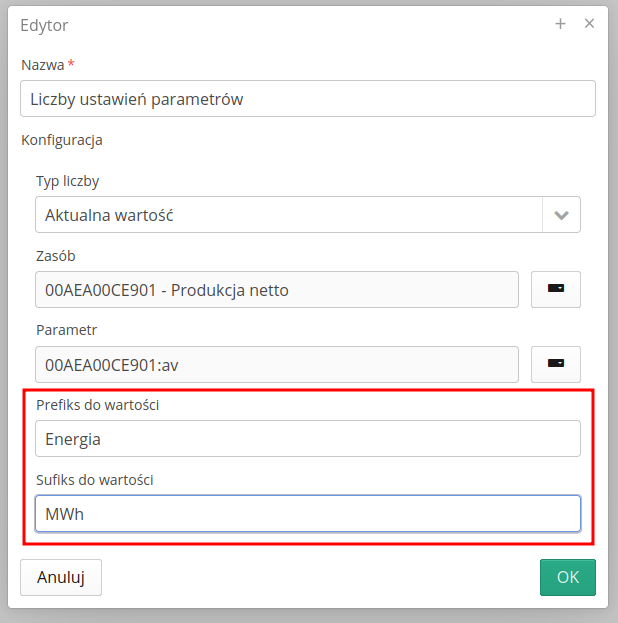Click the plus icon in the Edytor header

click(560, 24)
